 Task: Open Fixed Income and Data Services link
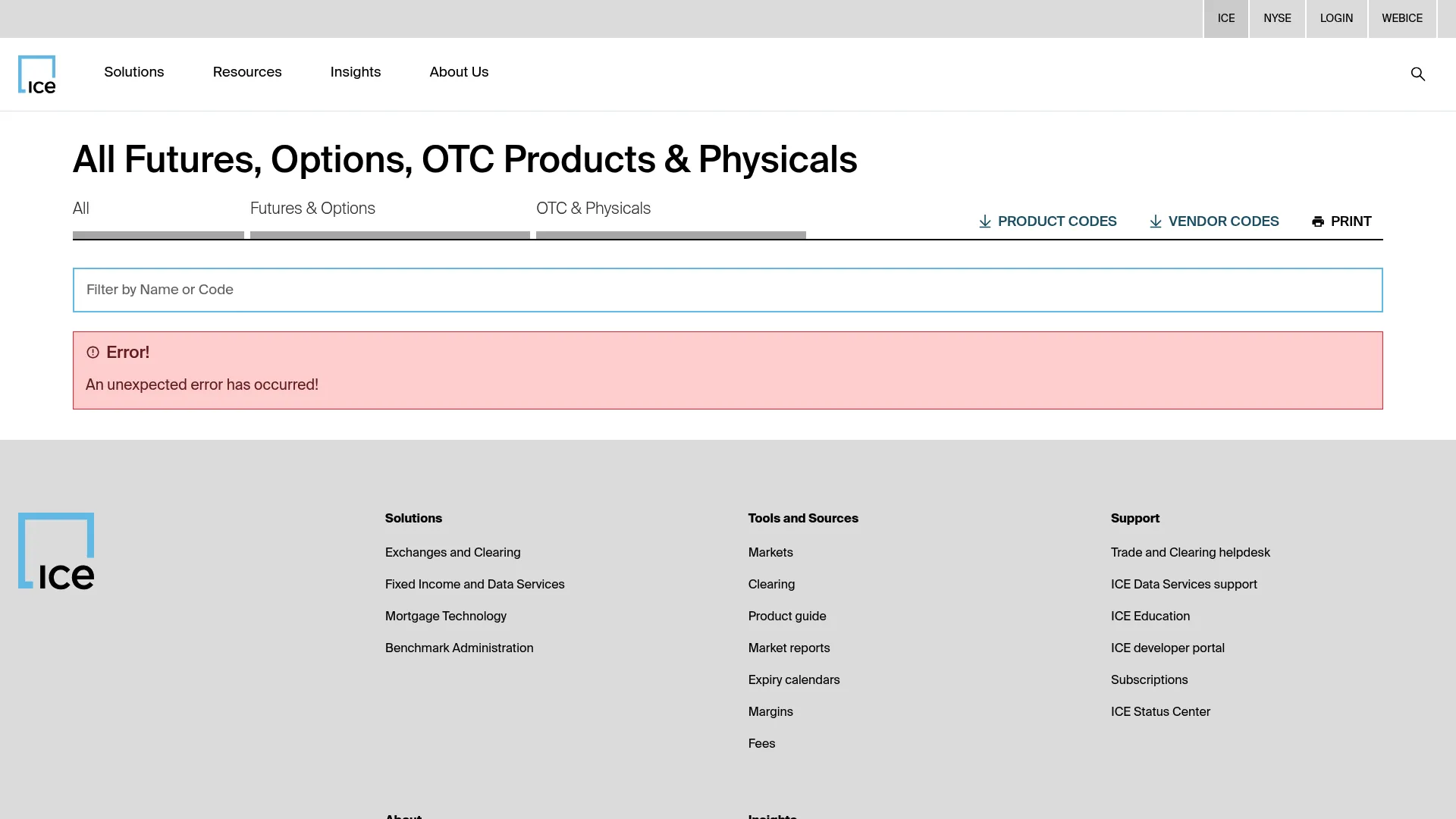(x=475, y=585)
